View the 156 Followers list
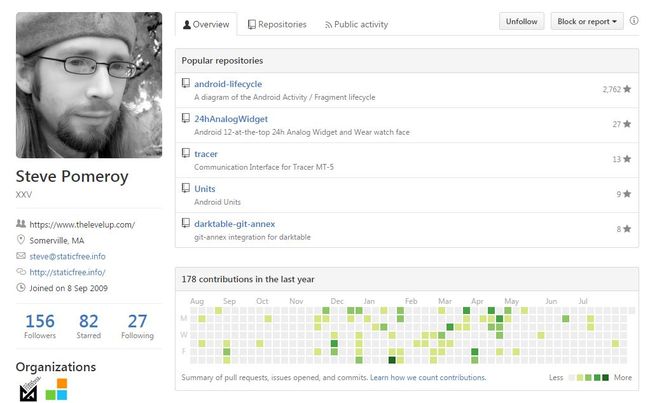 40,326
